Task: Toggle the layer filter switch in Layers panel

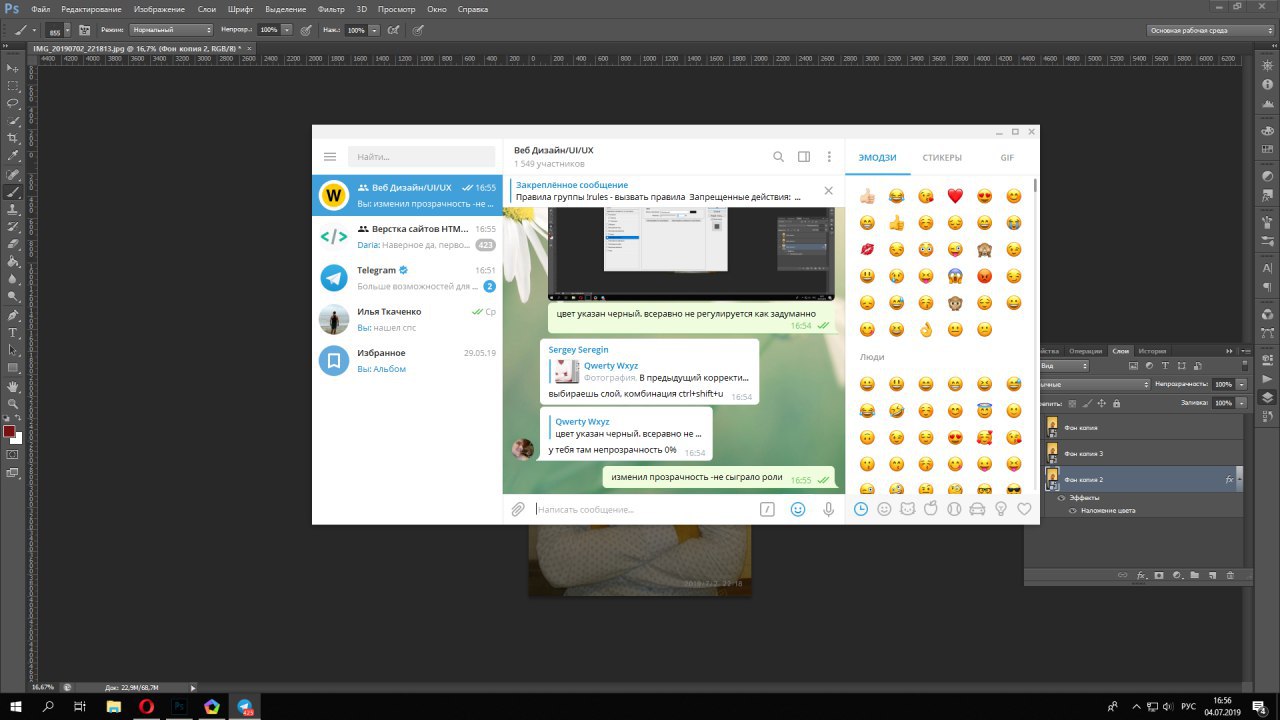Action: (x=1245, y=366)
